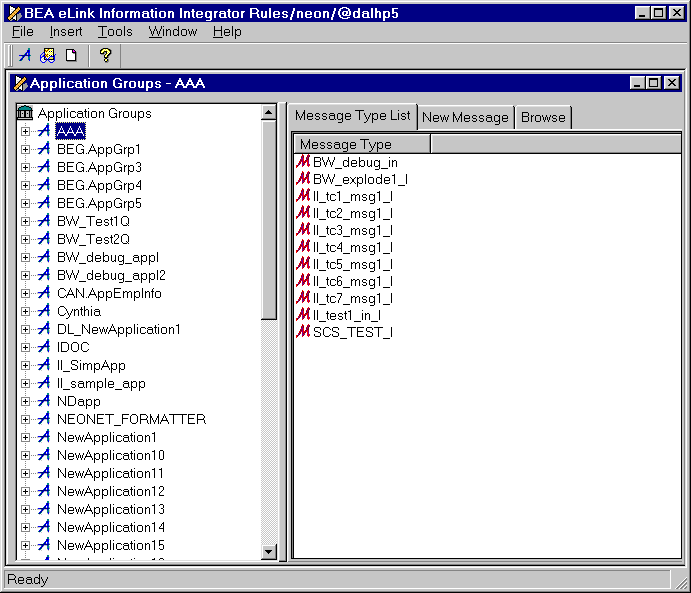Expand the BEG.AppGrp4 tree node
The image size is (691, 593).
(26, 185)
